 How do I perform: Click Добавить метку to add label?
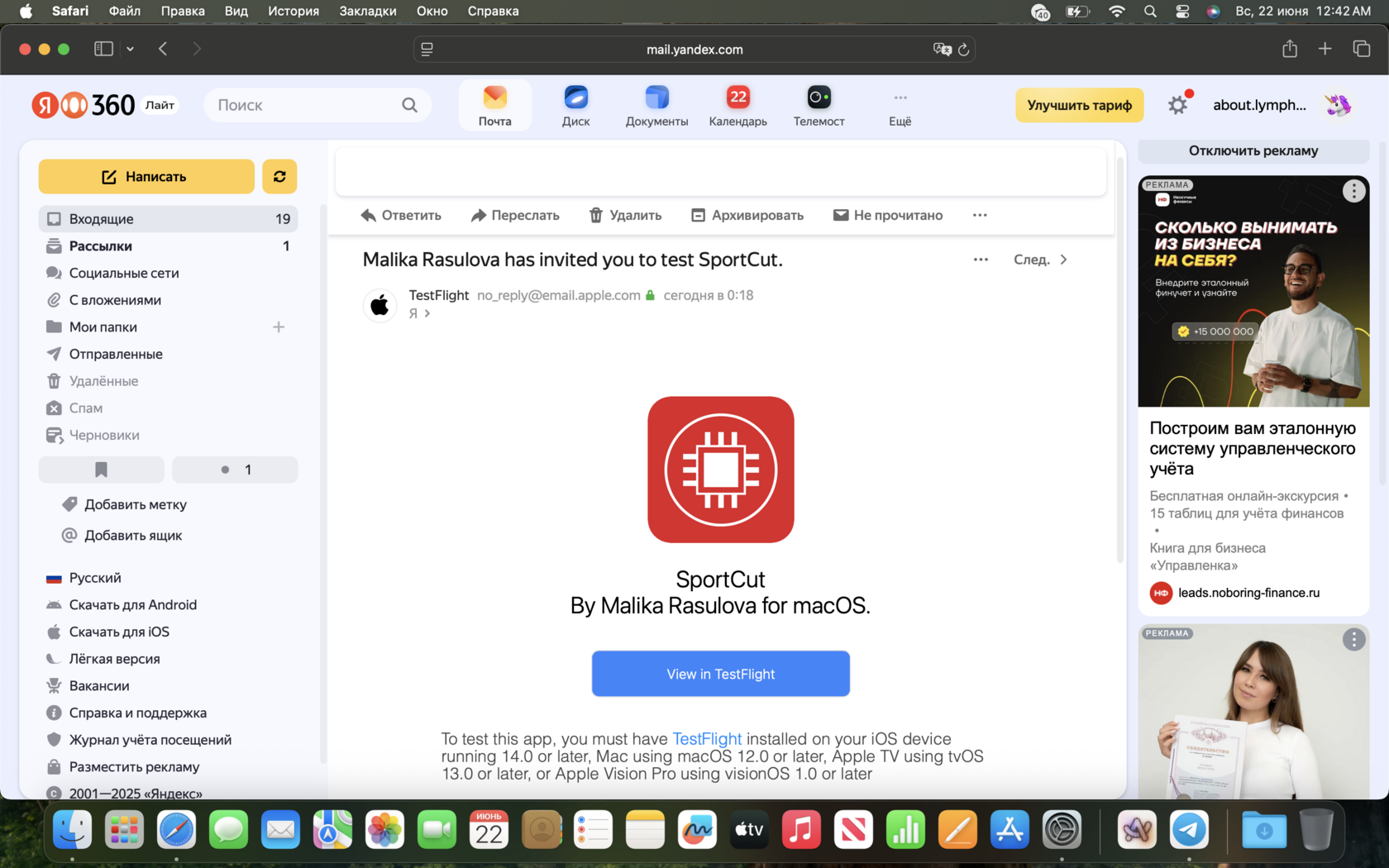tap(125, 504)
